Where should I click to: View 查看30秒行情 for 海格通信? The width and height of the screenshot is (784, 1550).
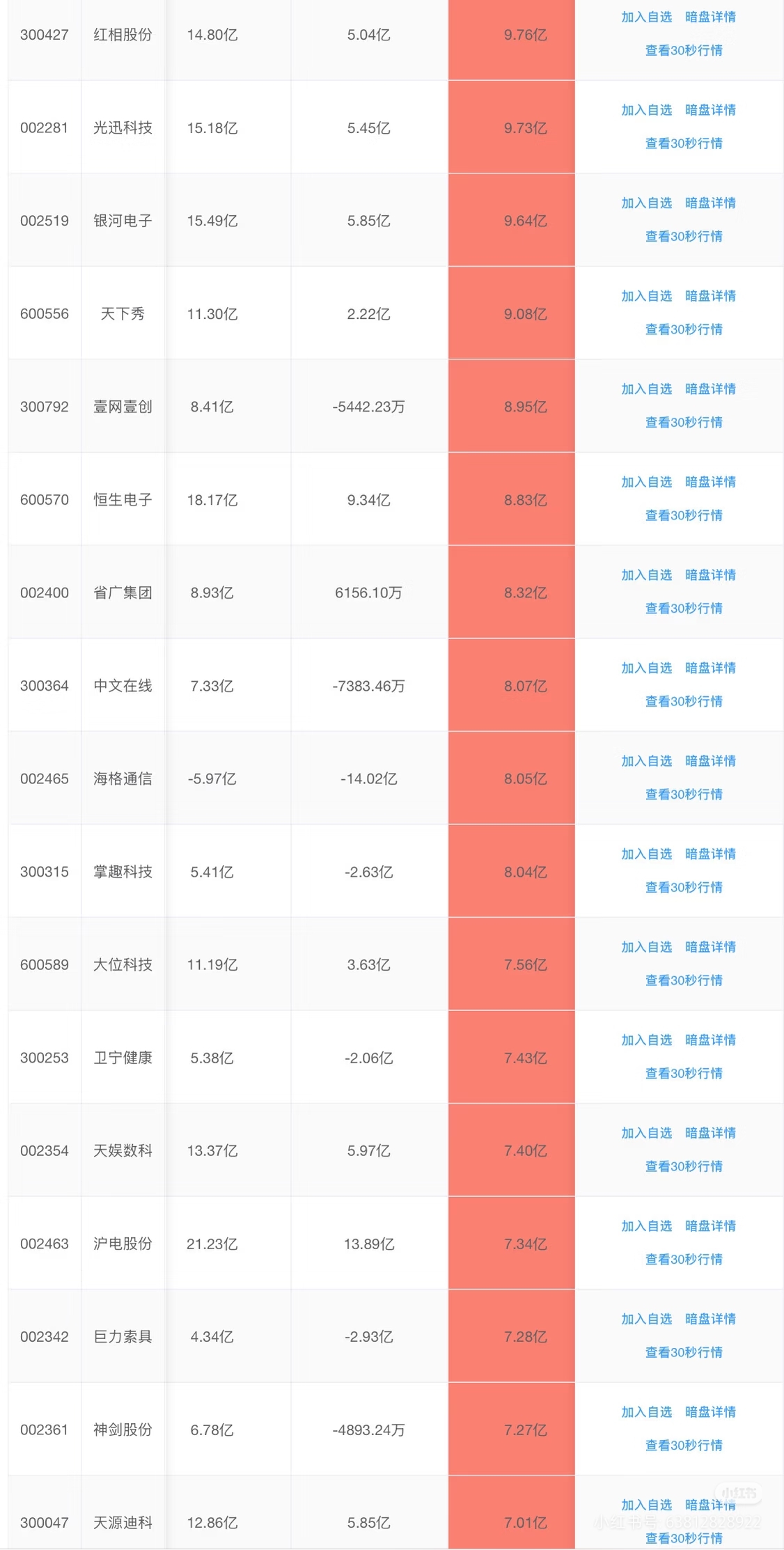pos(684,794)
